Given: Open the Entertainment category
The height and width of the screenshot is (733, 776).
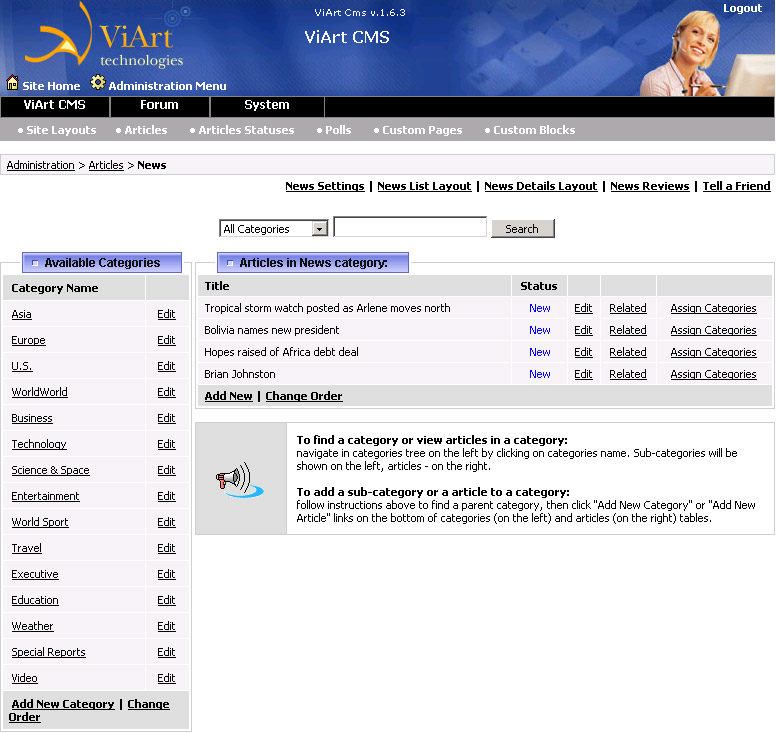Looking at the screenshot, I should coord(45,496).
